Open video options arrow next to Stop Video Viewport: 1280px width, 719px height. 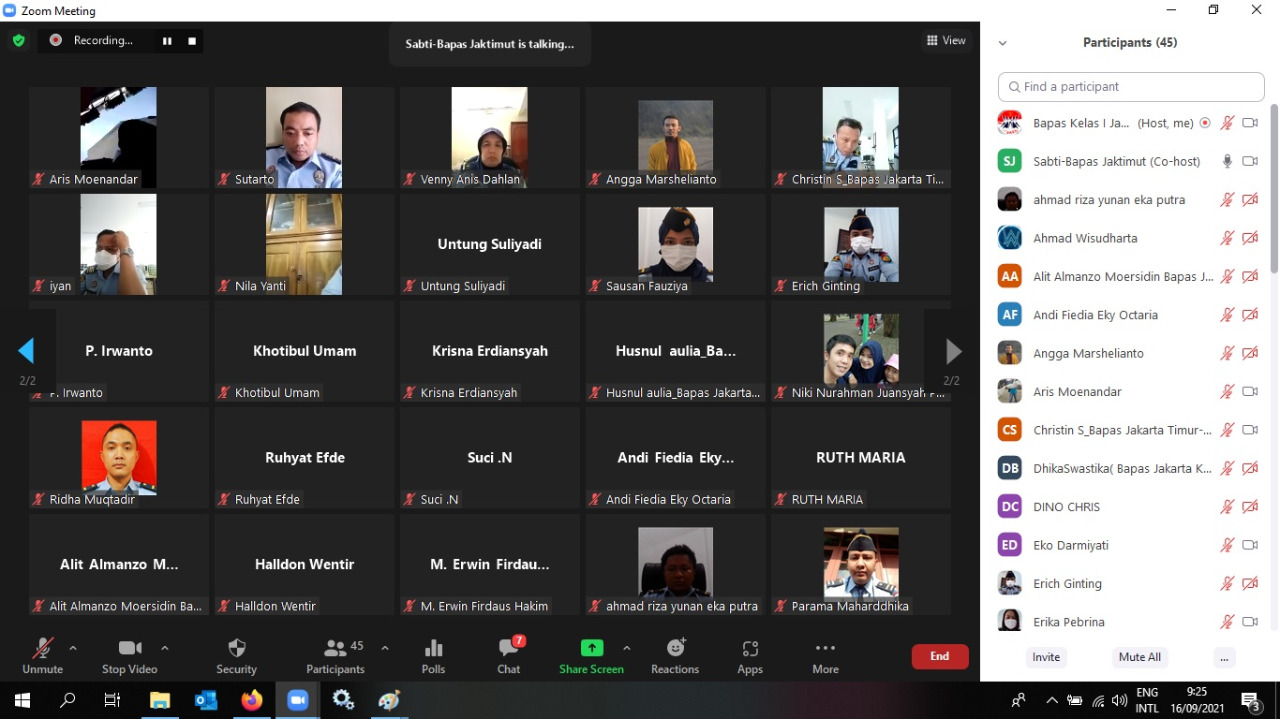(x=165, y=648)
